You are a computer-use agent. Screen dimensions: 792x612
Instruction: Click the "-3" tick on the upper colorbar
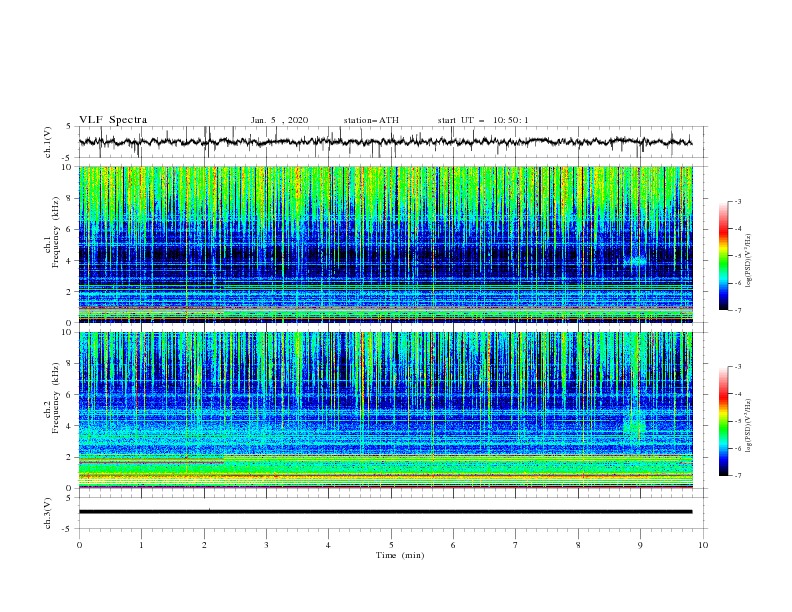(x=737, y=201)
